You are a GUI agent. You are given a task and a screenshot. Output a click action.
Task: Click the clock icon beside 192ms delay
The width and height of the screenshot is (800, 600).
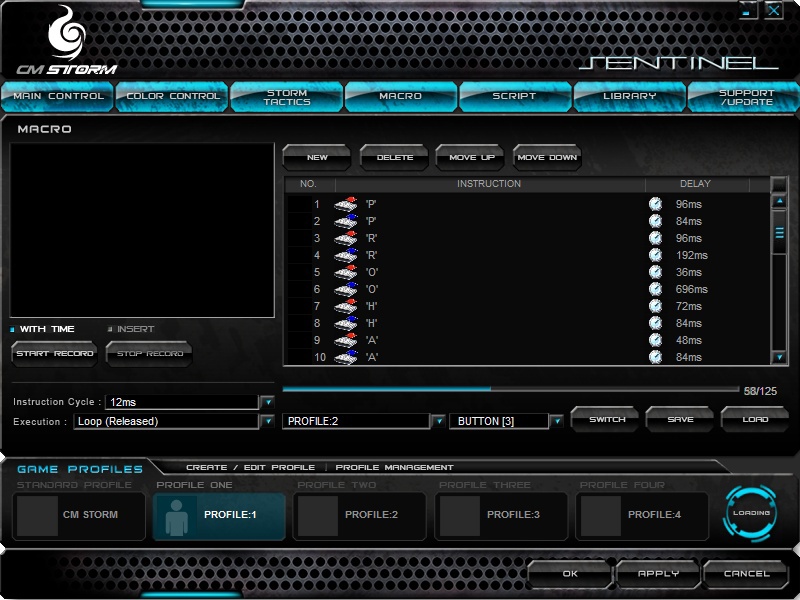click(656, 255)
